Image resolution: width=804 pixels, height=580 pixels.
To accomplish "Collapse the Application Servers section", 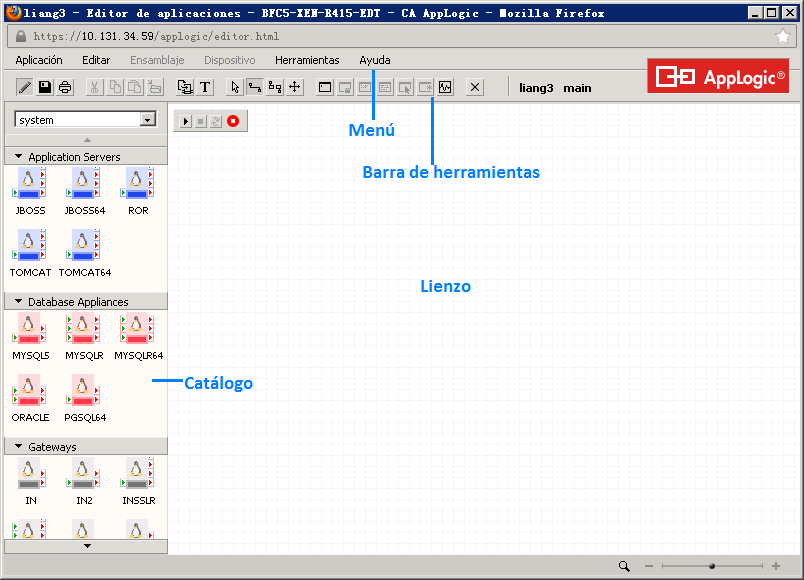I will [18, 156].
